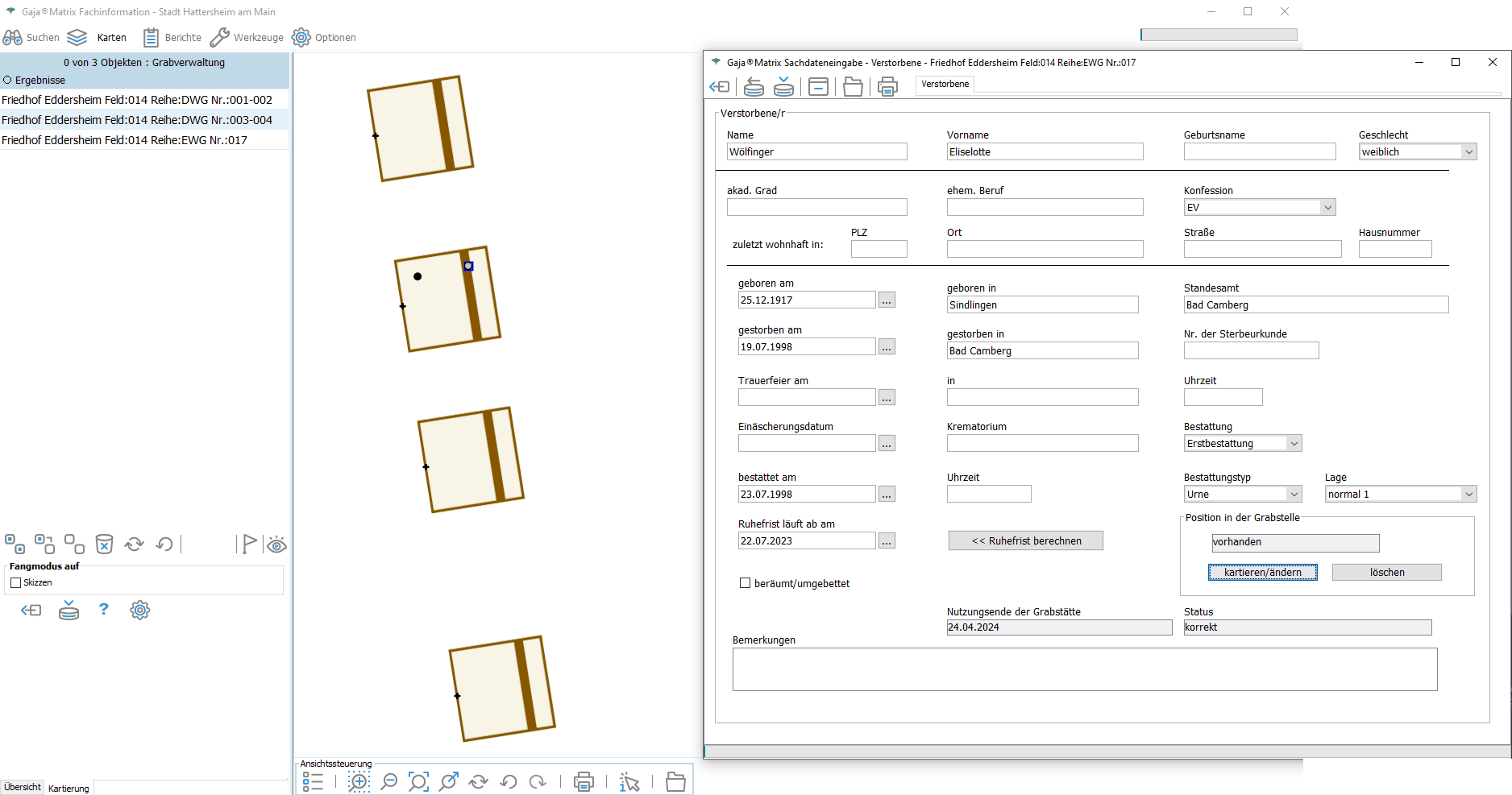Click the blue question mark help icon

coord(103,610)
